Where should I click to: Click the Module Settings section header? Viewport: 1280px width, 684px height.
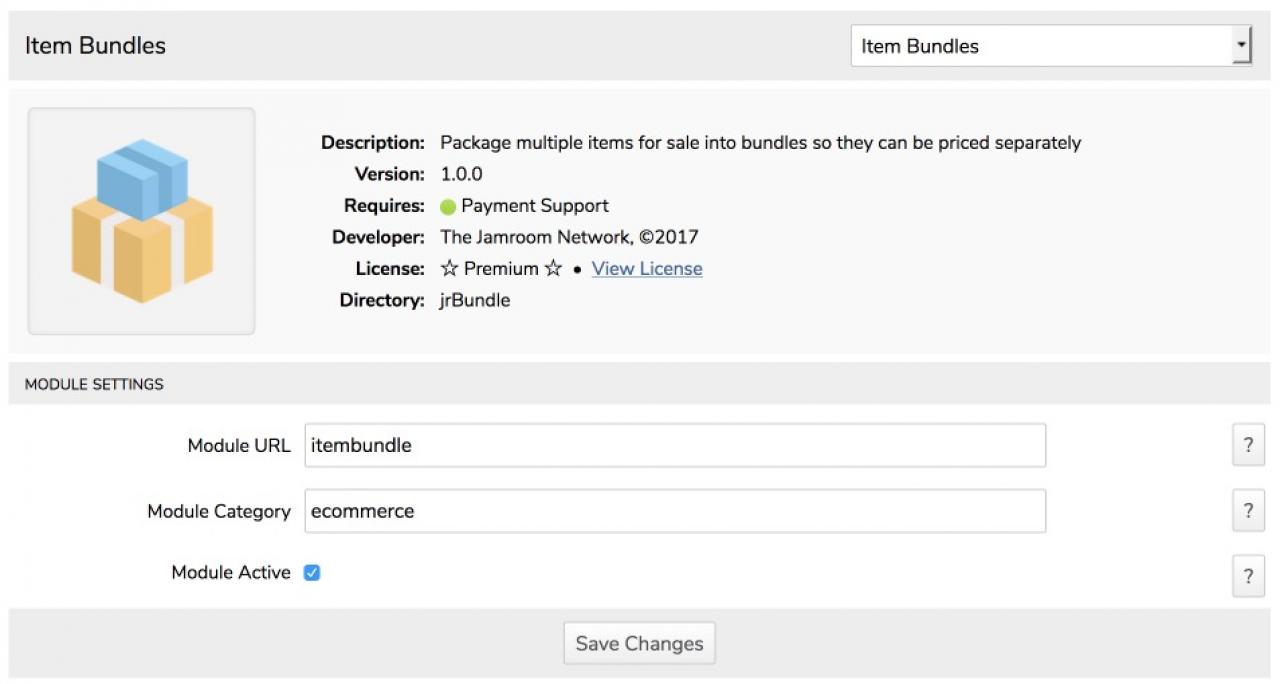tap(94, 384)
